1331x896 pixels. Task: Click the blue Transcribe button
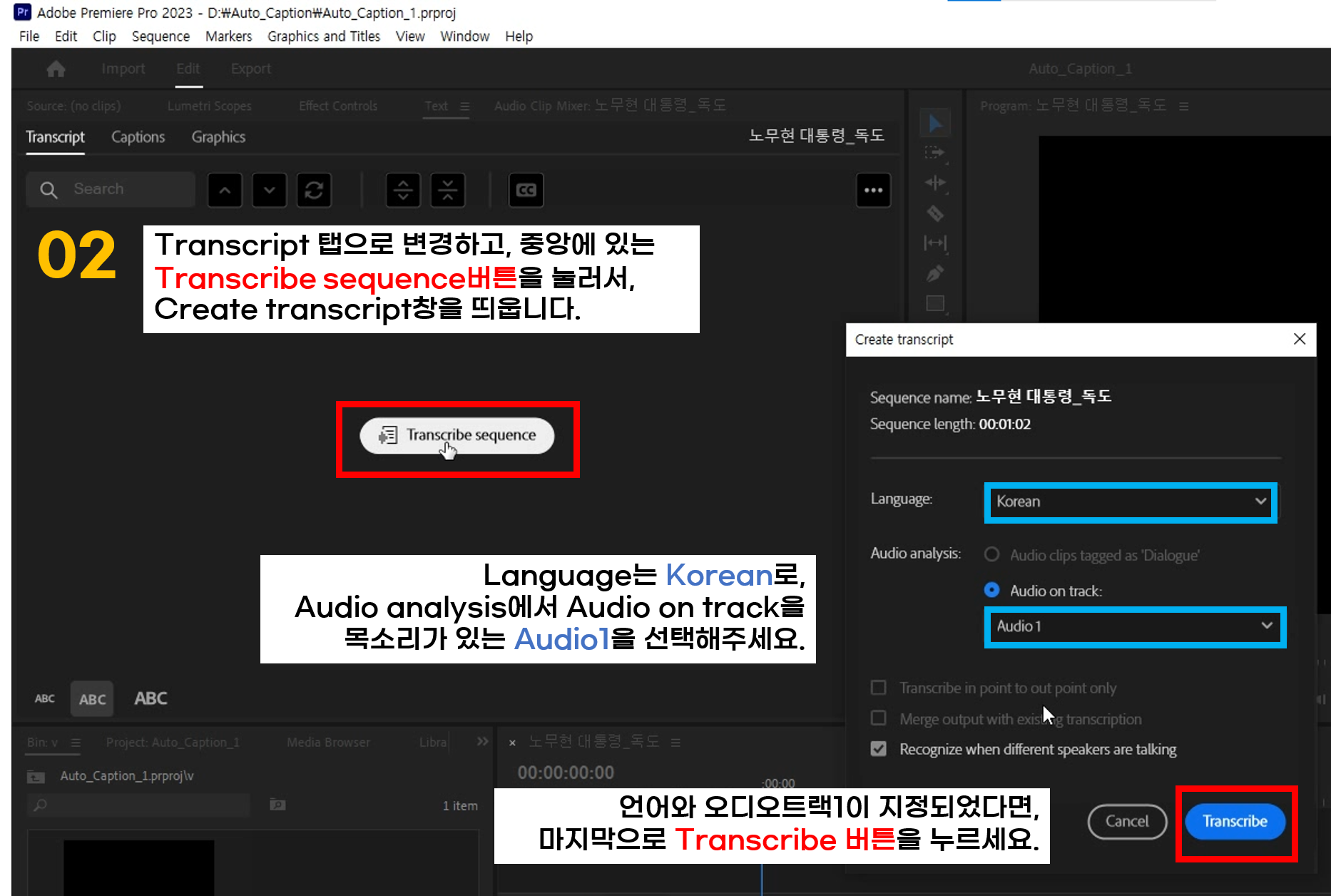tap(1235, 821)
